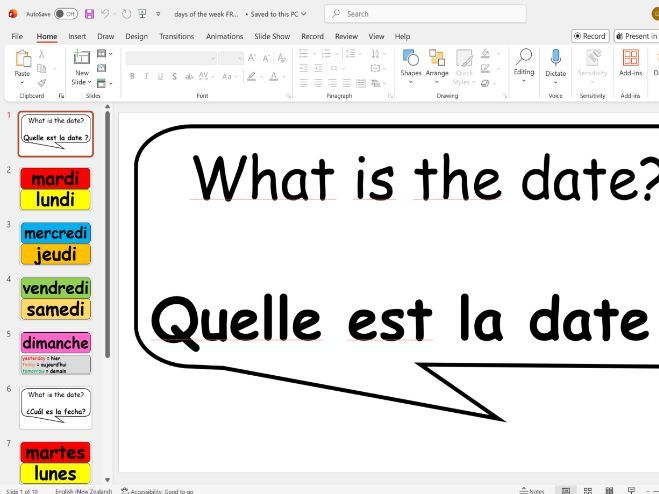Click the Shapes gallery icon
Viewport: 659px width, 494px height.
click(411, 58)
